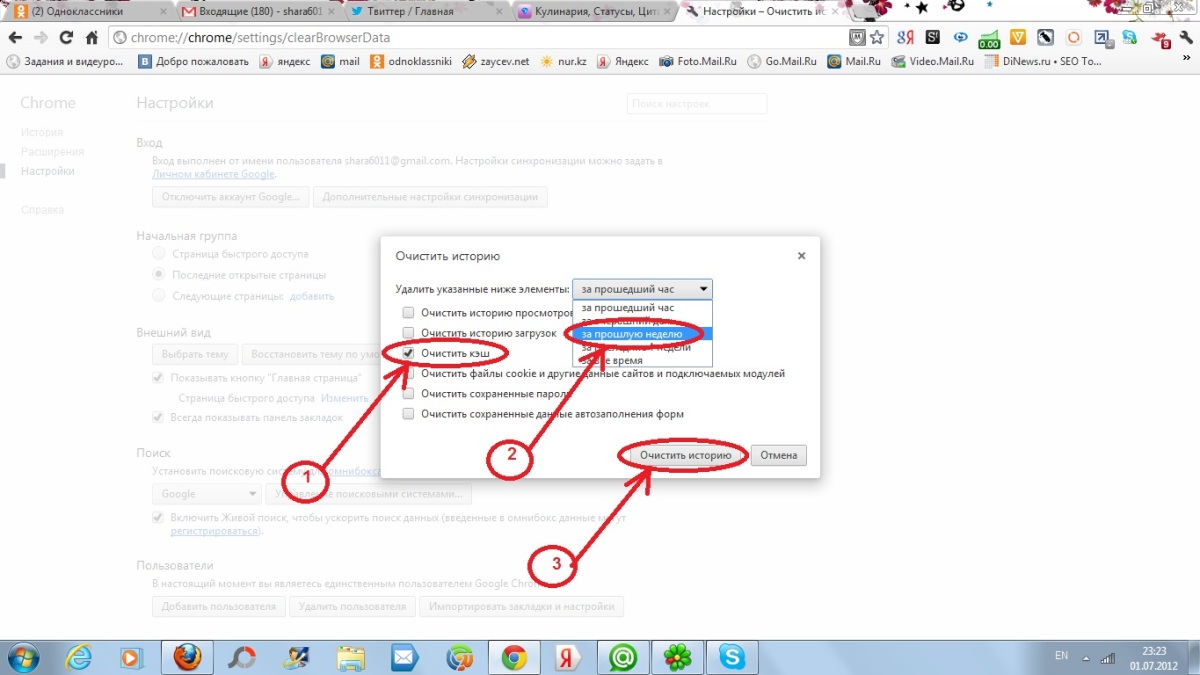The width and height of the screenshot is (1200, 675).
Task: Open the time range dropdown 'за прошедший час'
Action: 643,289
